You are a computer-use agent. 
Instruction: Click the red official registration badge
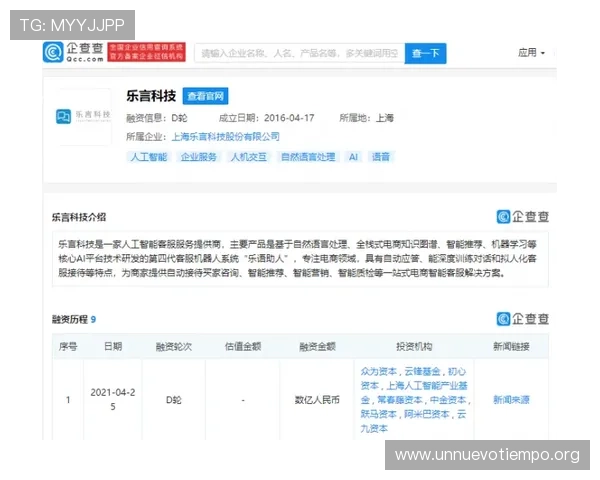[147, 52]
